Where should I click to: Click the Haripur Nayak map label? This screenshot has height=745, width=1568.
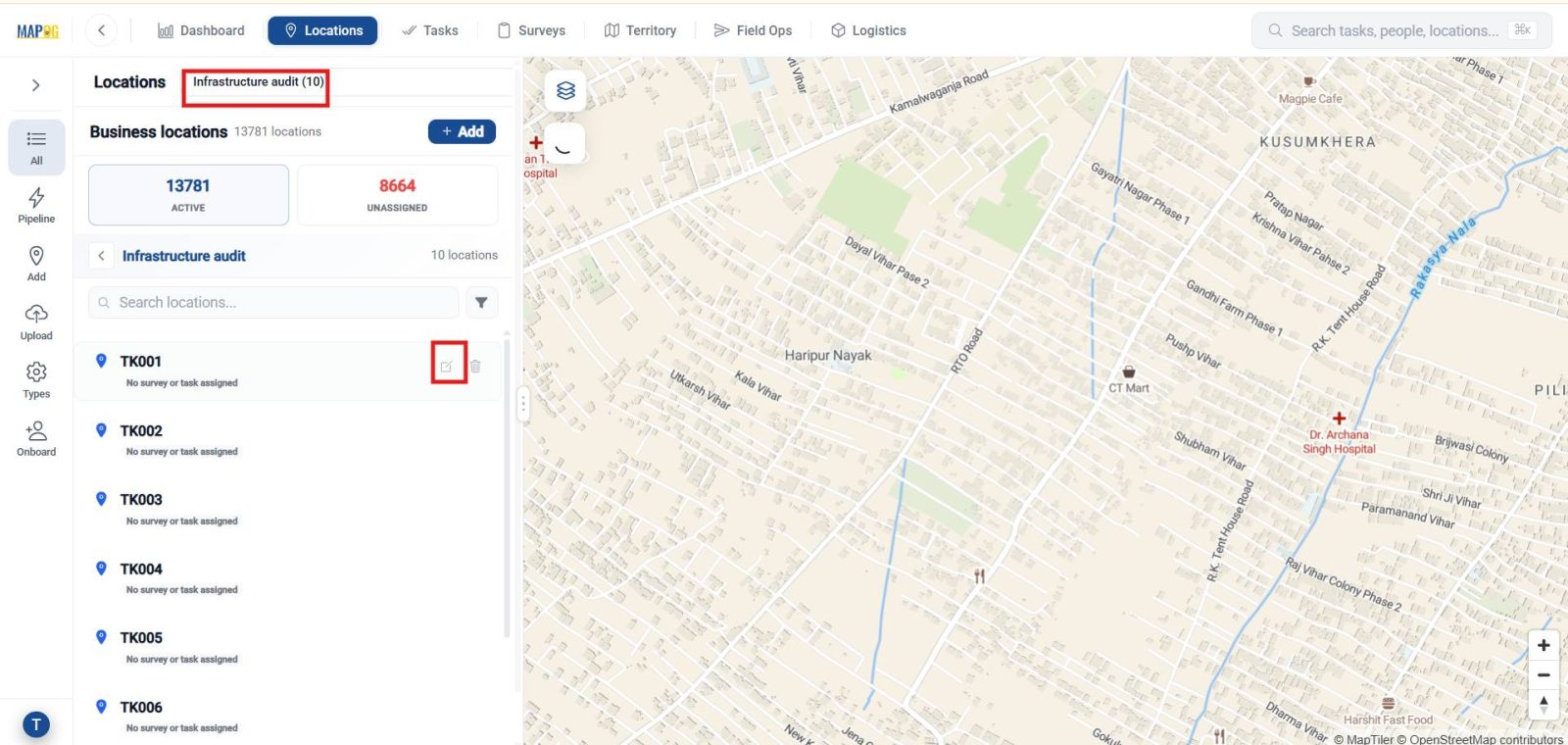[827, 355]
